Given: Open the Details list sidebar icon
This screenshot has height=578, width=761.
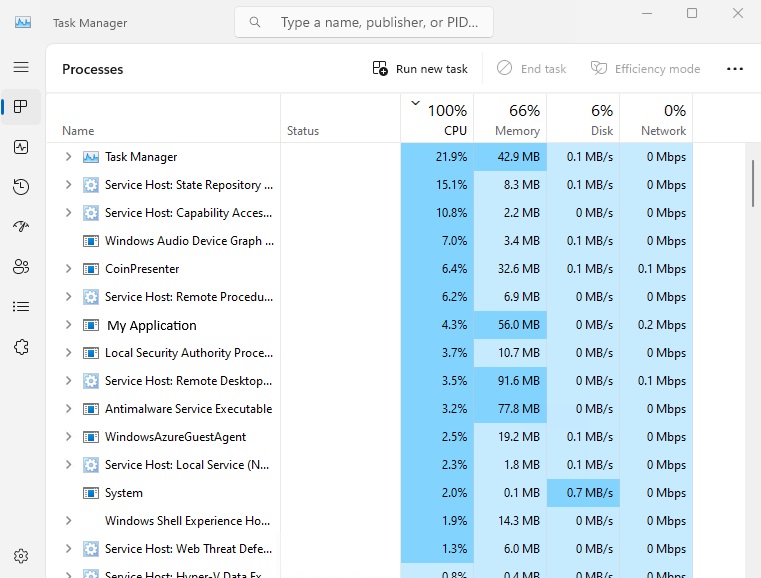Looking at the screenshot, I should 21,306.
